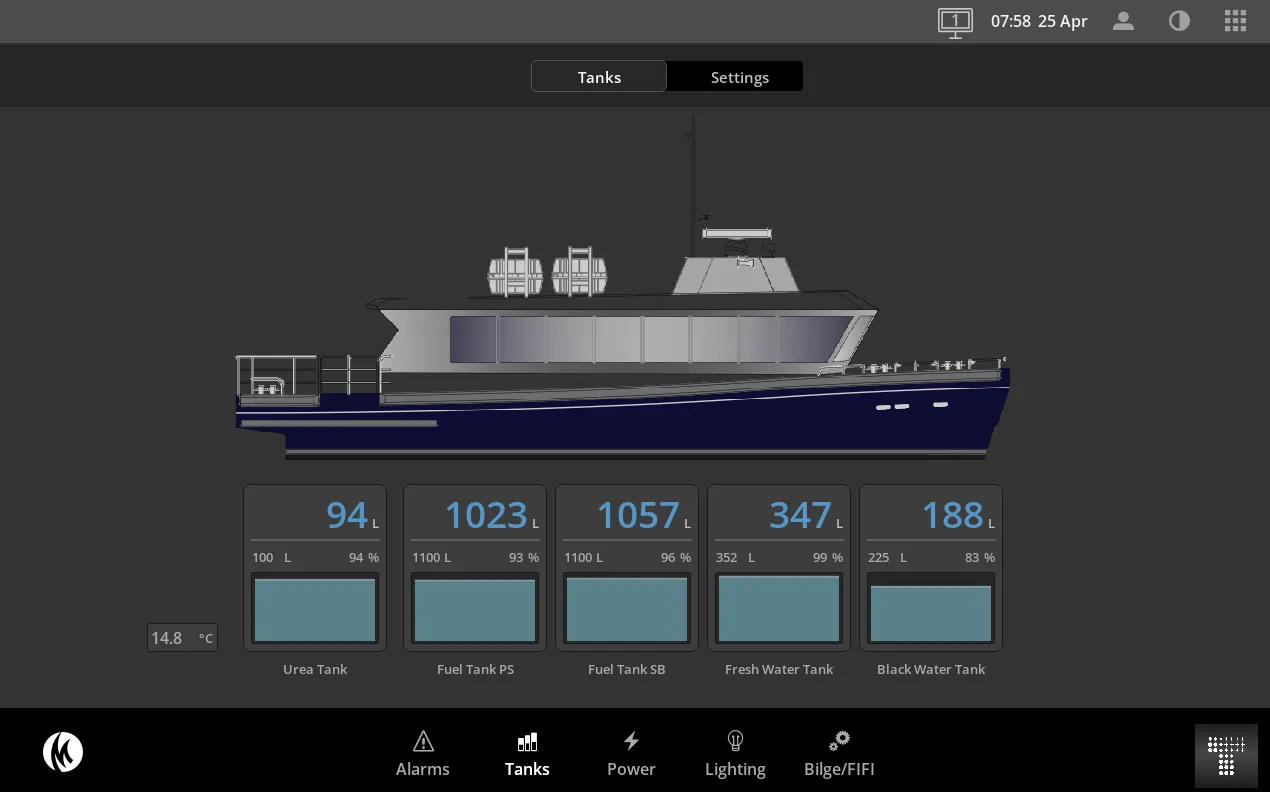Select the Tanks bottom navigation item
The width and height of the screenshot is (1270, 792).
[527, 754]
